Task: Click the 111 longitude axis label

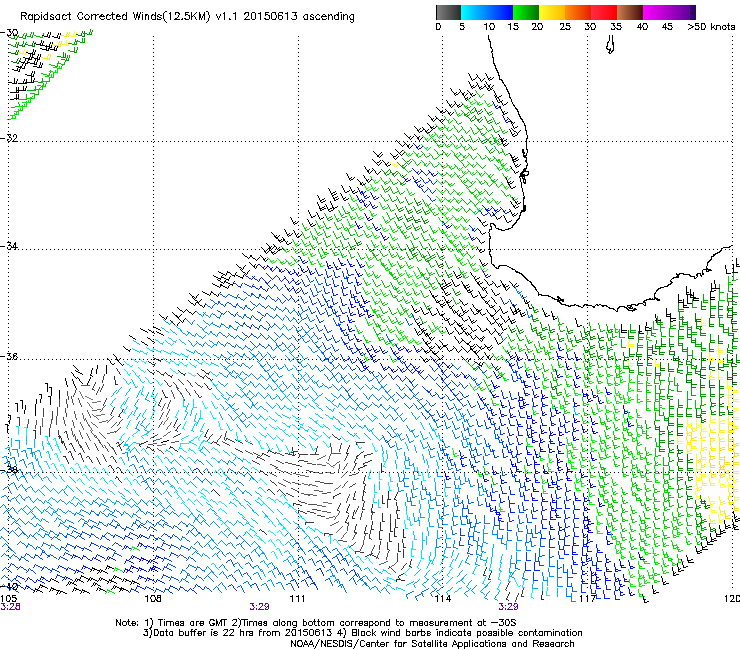Action: click(297, 599)
